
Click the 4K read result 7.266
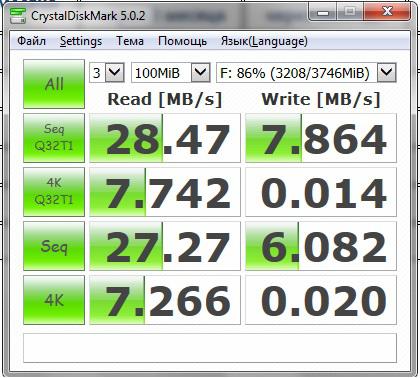coord(165,300)
